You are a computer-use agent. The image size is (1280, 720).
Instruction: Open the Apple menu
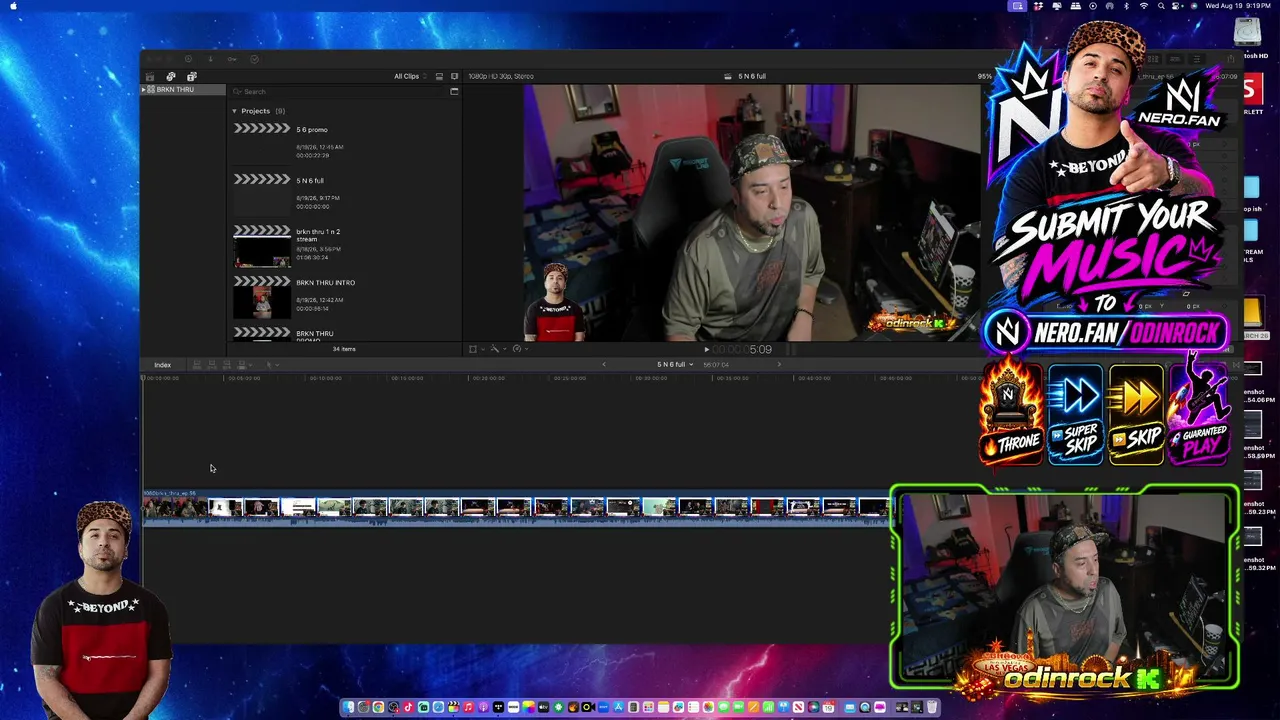coord(14,6)
